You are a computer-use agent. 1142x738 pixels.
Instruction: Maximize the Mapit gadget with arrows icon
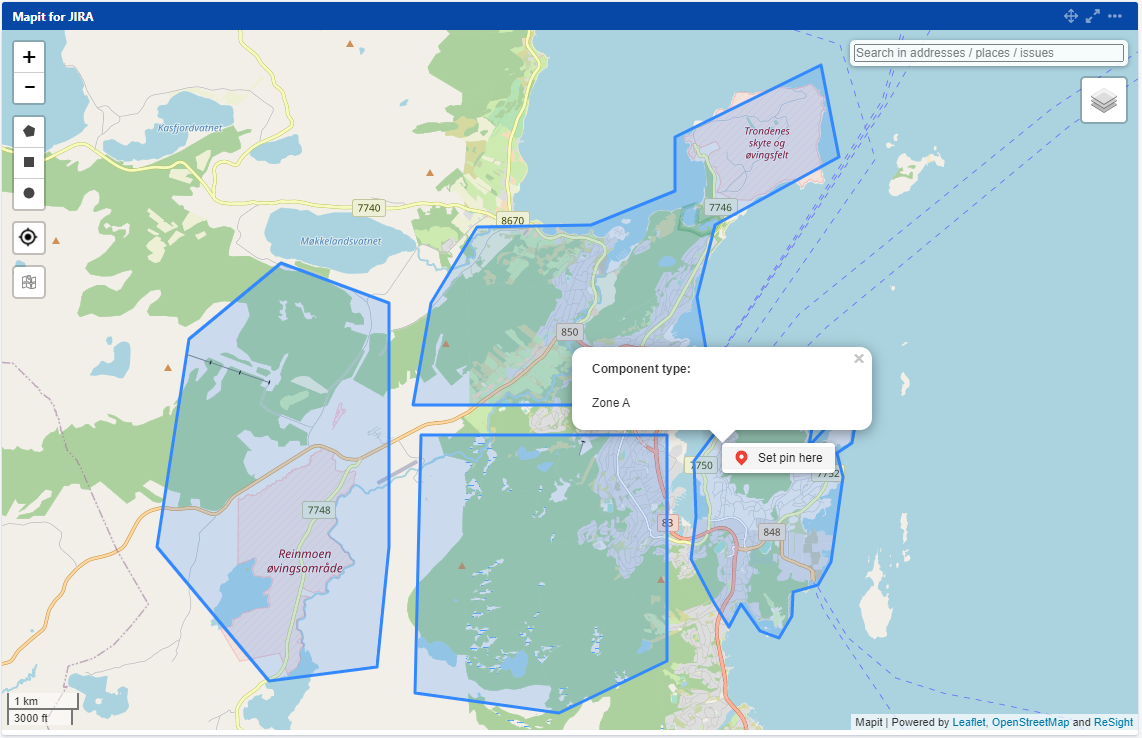[x=1093, y=16]
